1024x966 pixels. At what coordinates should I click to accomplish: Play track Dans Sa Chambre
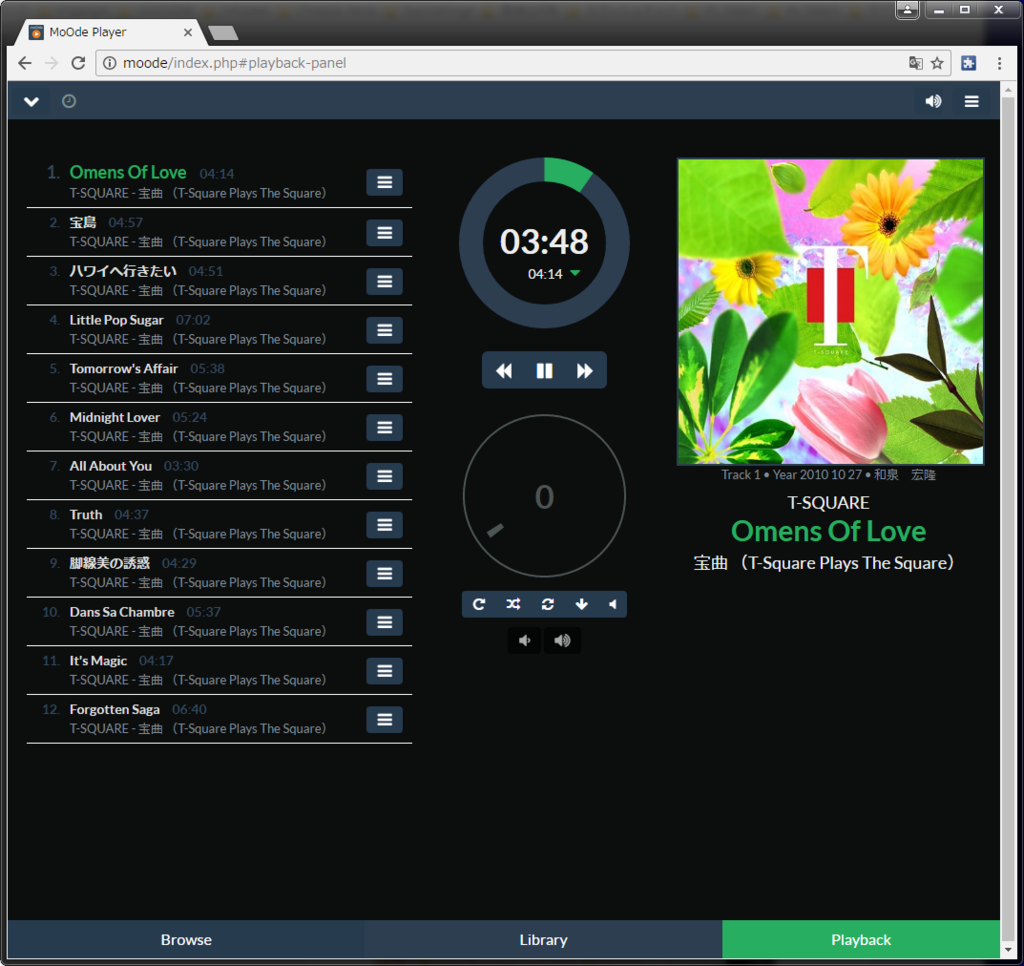121,612
